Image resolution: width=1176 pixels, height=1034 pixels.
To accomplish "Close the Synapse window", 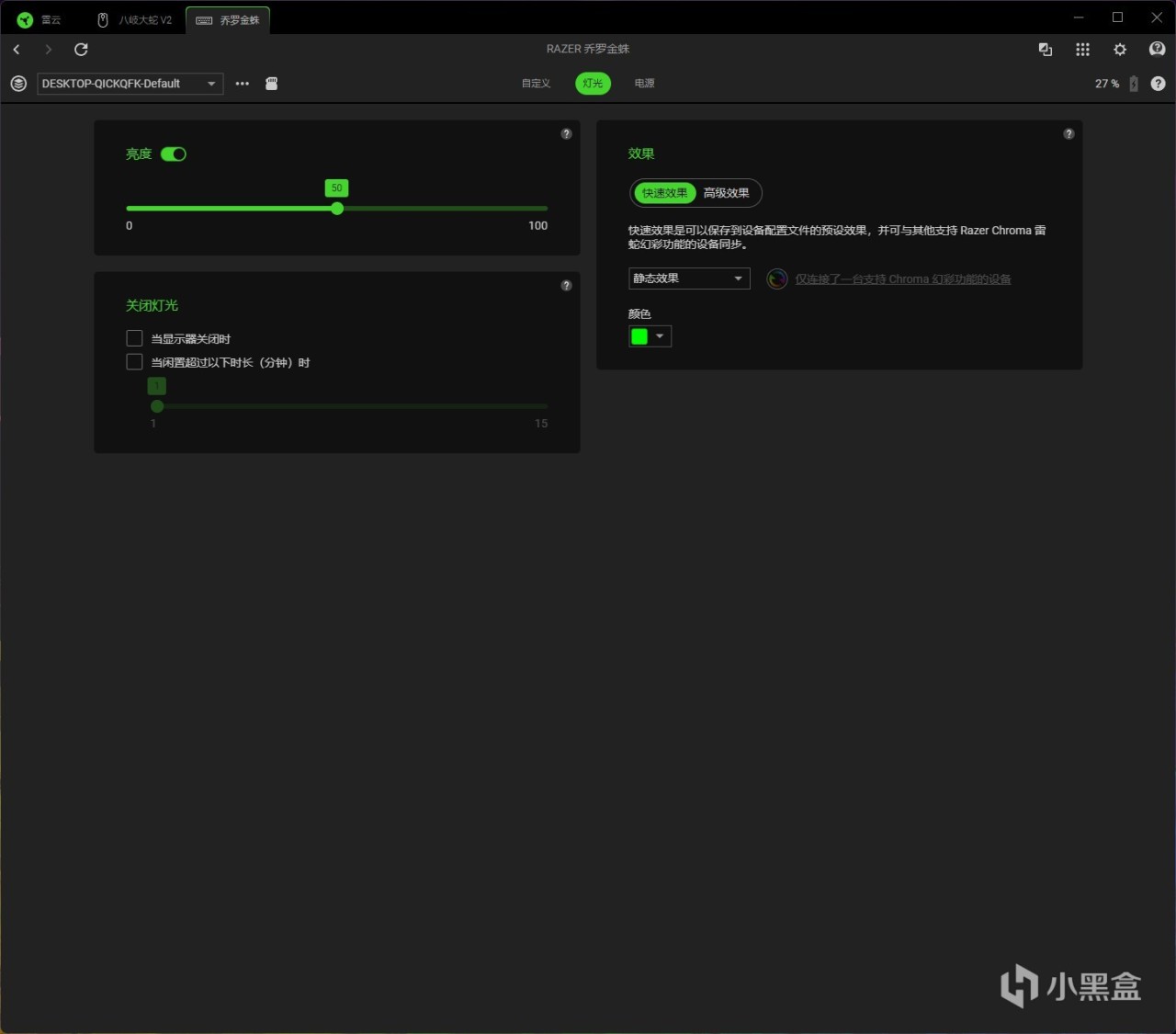I will [1157, 17].
